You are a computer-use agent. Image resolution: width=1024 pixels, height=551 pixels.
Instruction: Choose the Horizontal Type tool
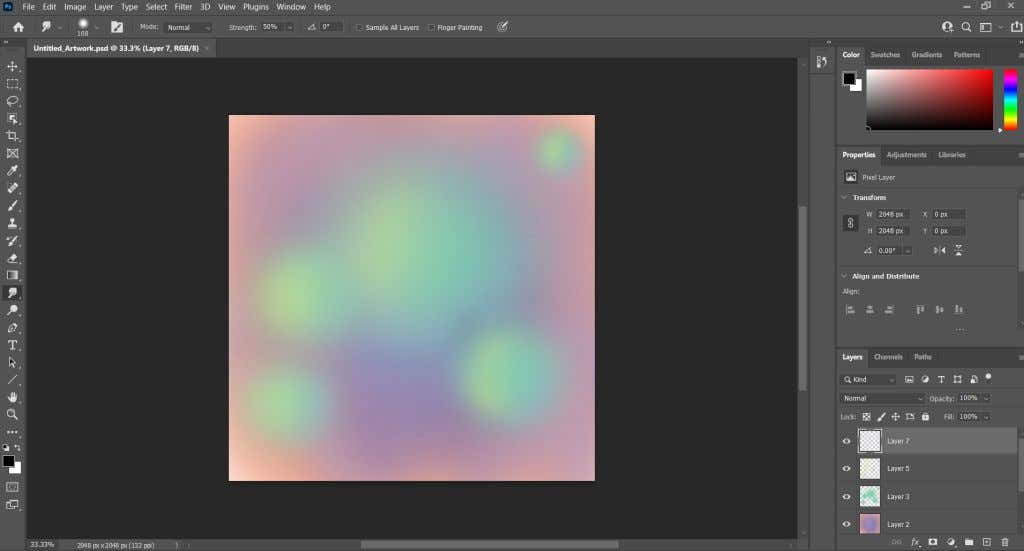13,345
